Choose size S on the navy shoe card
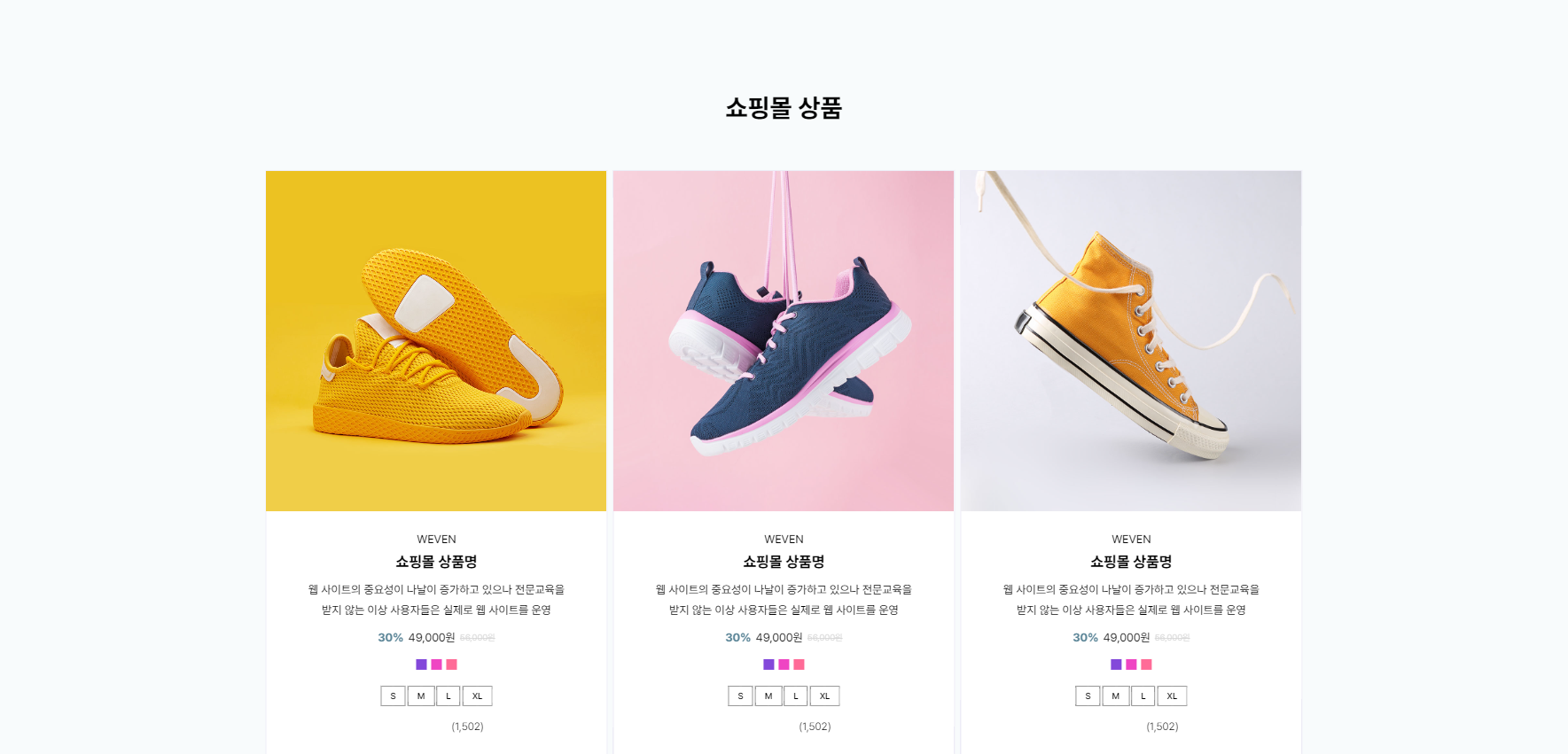 pos(740,696)
